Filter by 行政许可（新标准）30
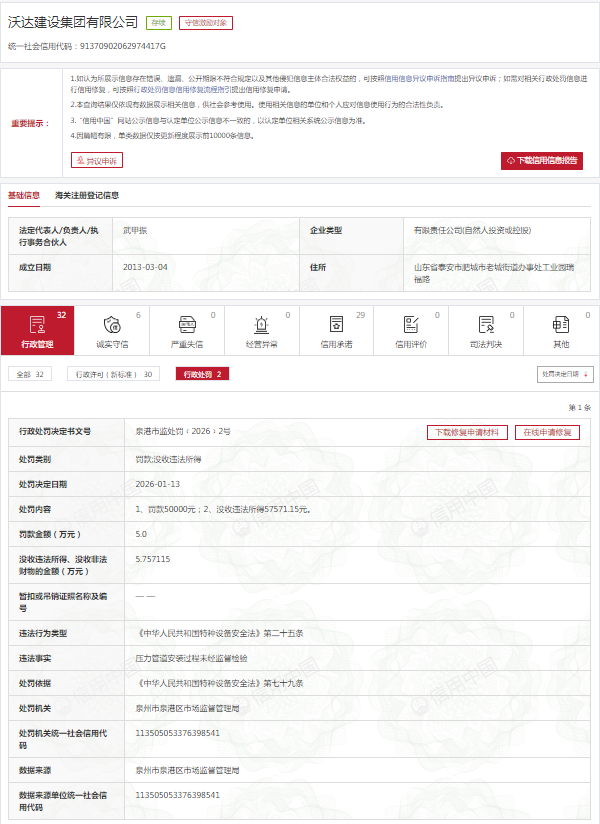 point(113,374)
